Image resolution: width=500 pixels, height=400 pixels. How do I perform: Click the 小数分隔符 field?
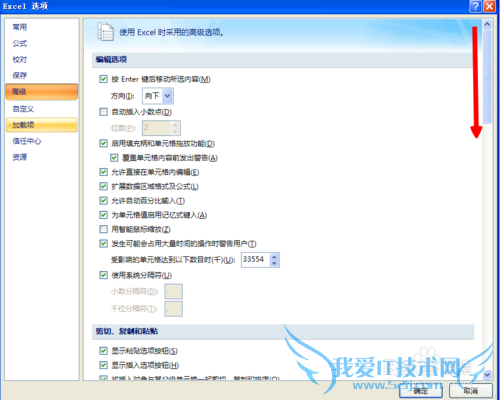[173, 292]
